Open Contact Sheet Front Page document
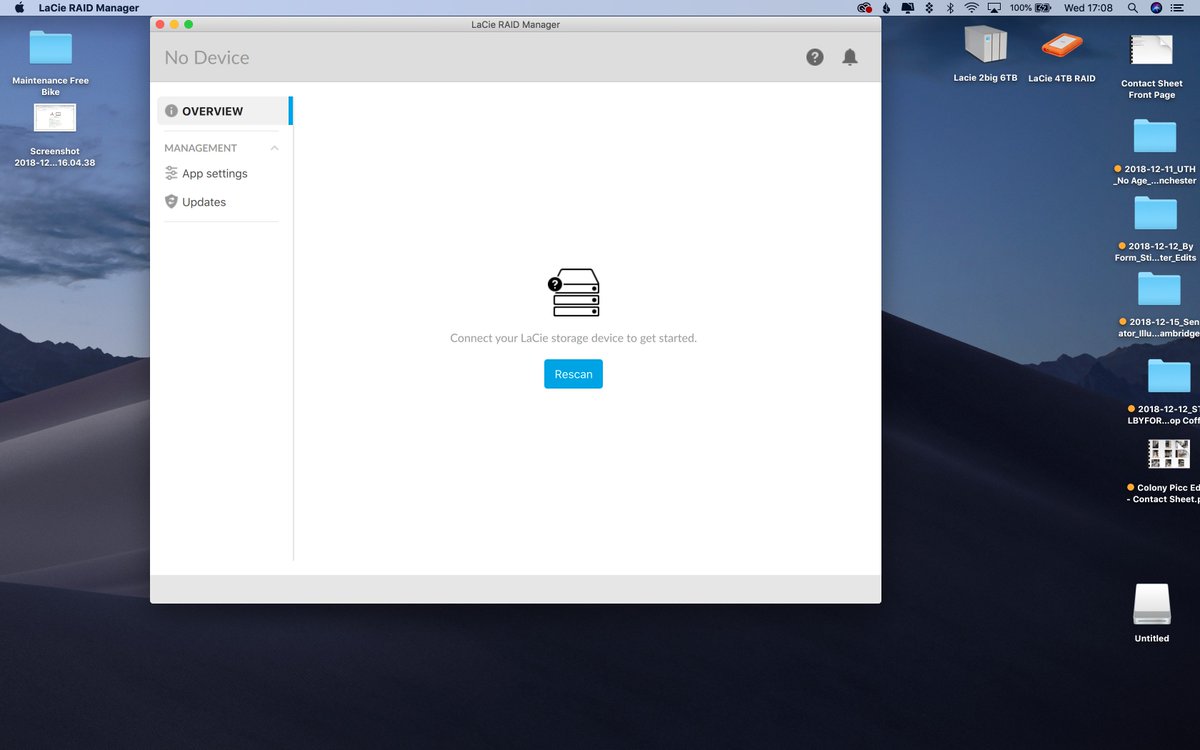 1151,50
